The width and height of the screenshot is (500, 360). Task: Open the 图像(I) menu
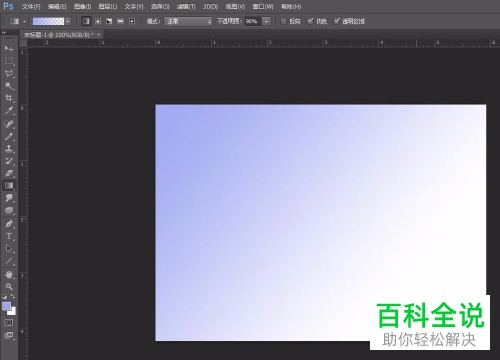[x=82, y=7]
